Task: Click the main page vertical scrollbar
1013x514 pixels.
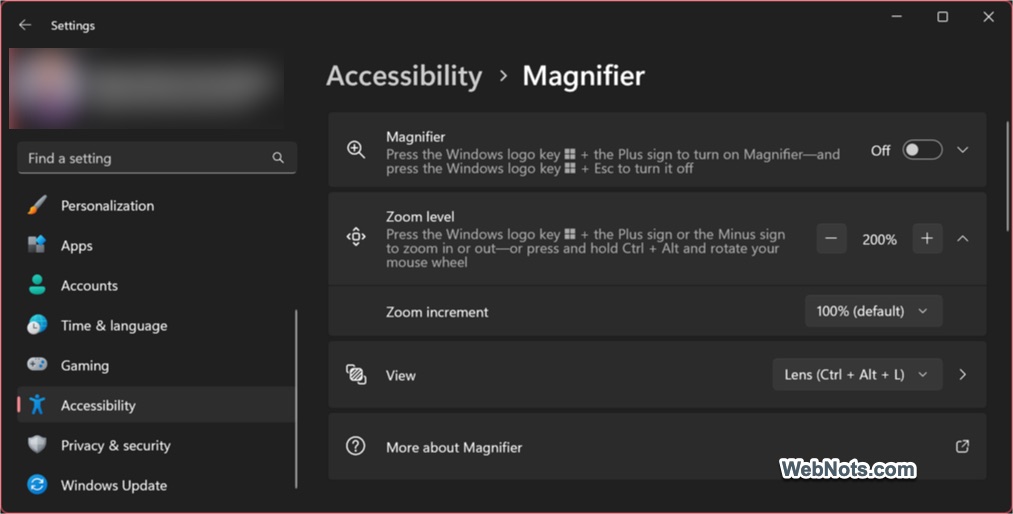Action: pos(1007,176)
